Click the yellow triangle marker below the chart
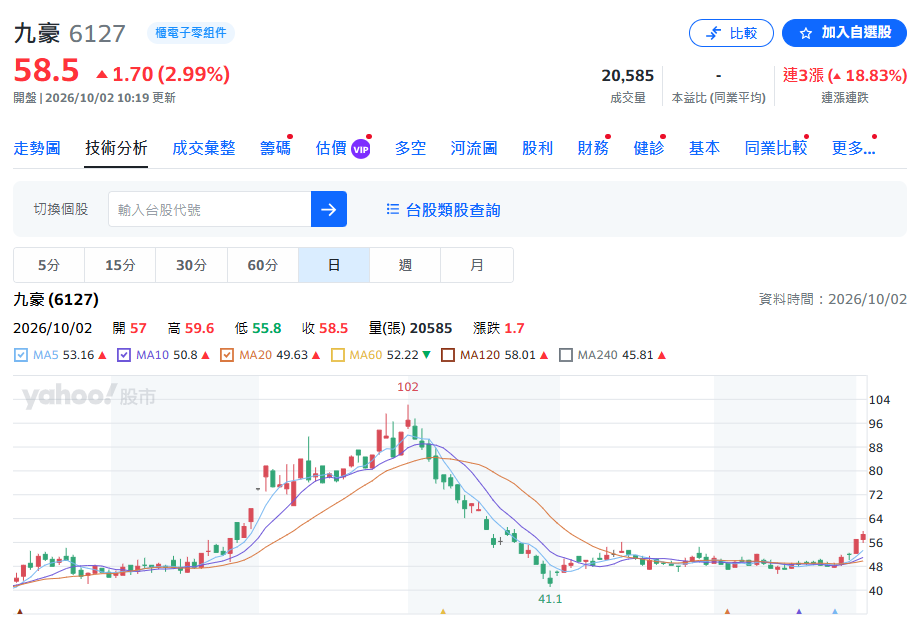Image resolution: width=909 pixels, height=621 pixels. pos(443,611)
